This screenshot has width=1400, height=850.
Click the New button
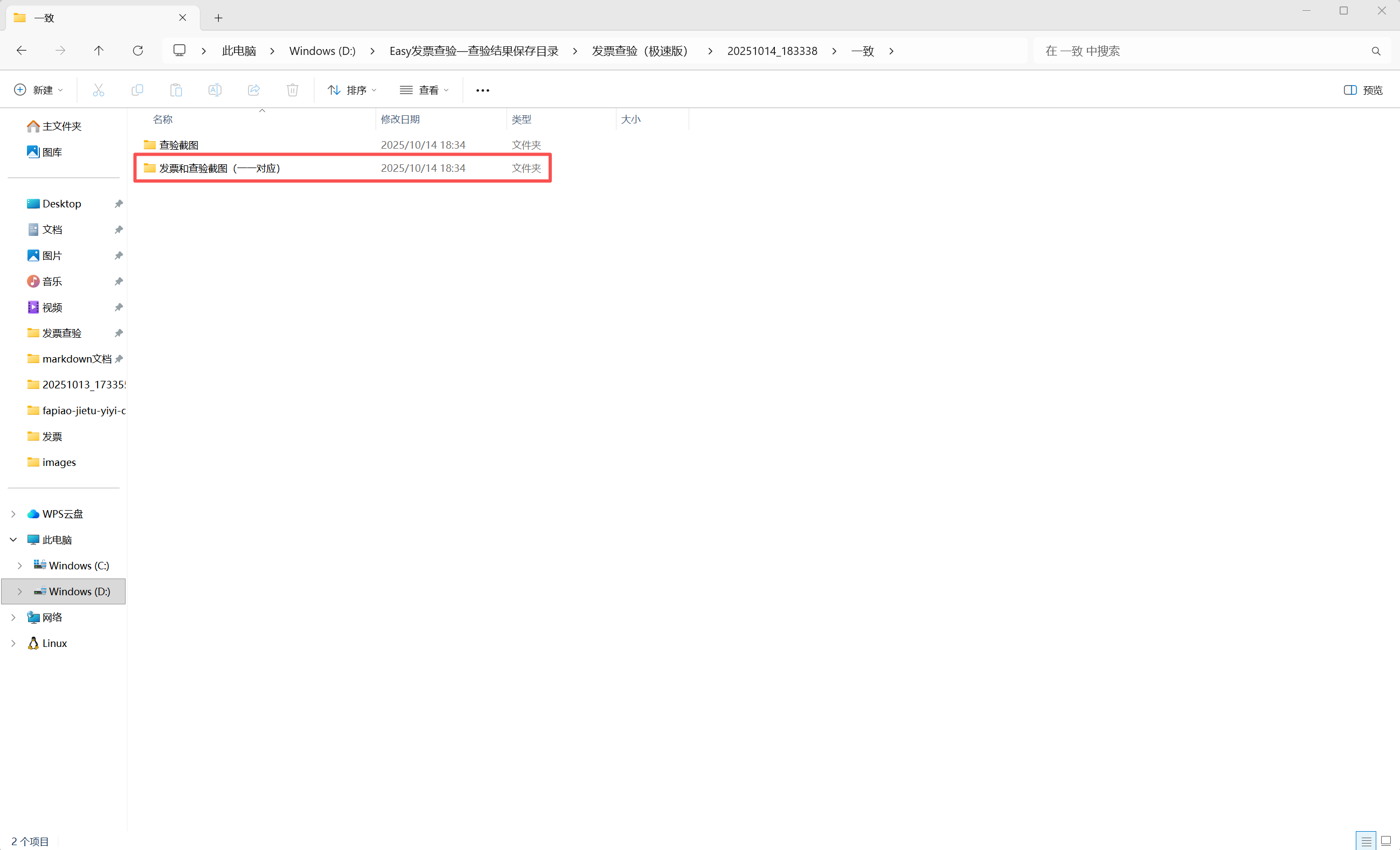(x=38, y=90)
